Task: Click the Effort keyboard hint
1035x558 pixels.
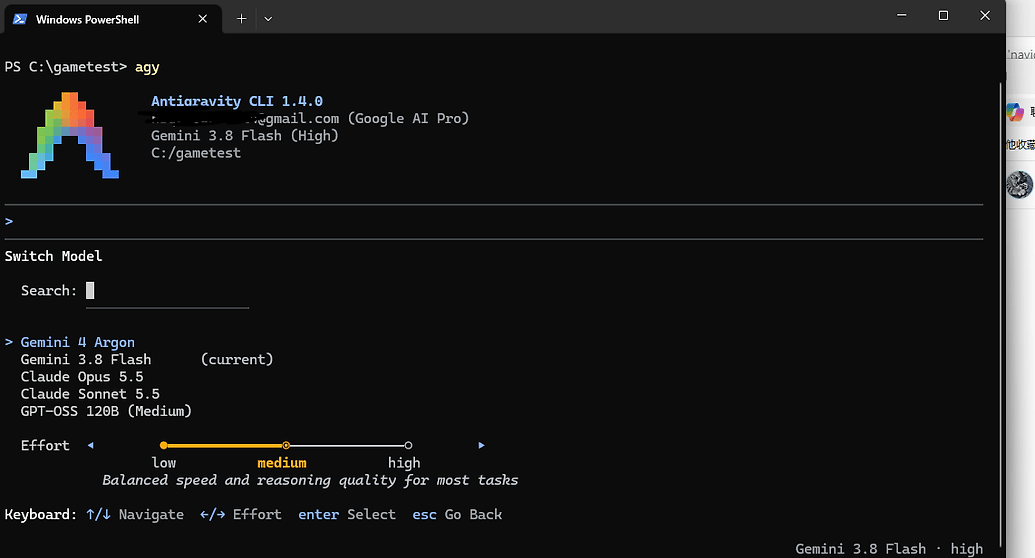Action: (241, 514)
